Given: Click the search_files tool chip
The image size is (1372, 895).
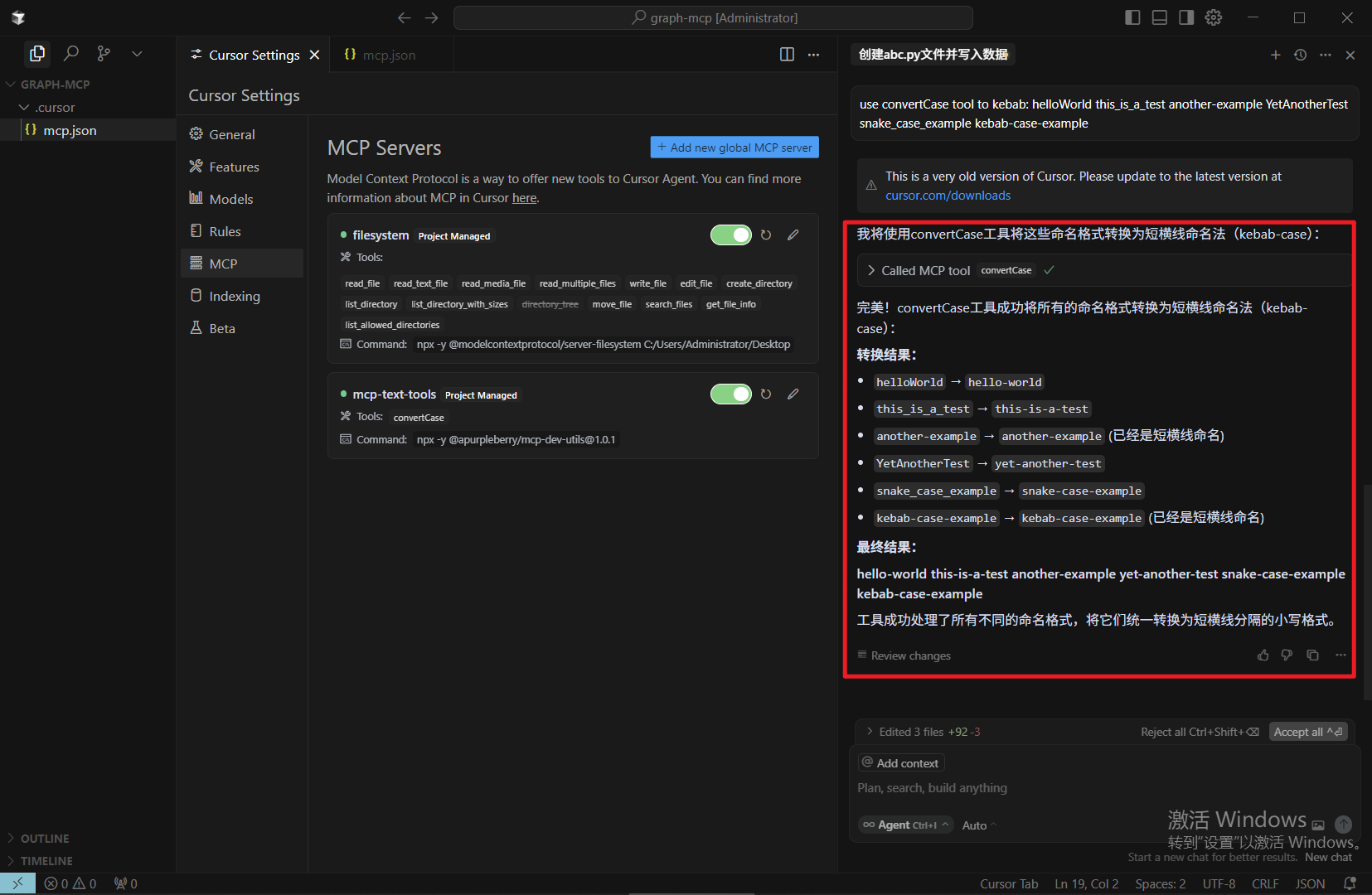Looking at the screenshot, I should pos(668,304).
